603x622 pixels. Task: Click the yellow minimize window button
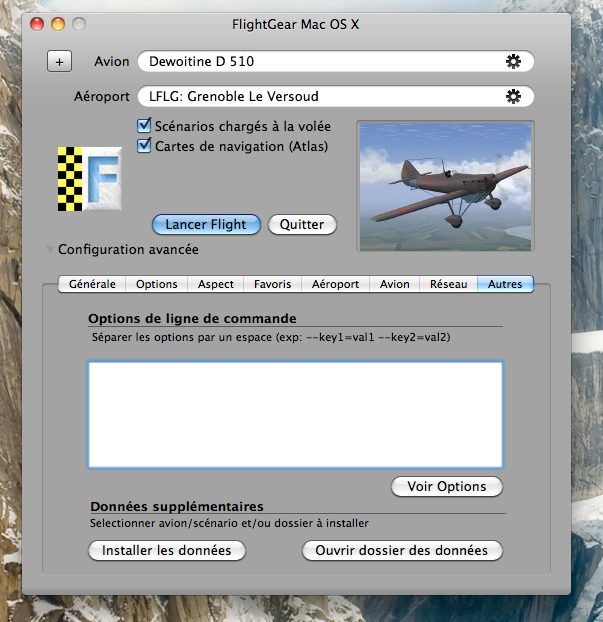58,24
